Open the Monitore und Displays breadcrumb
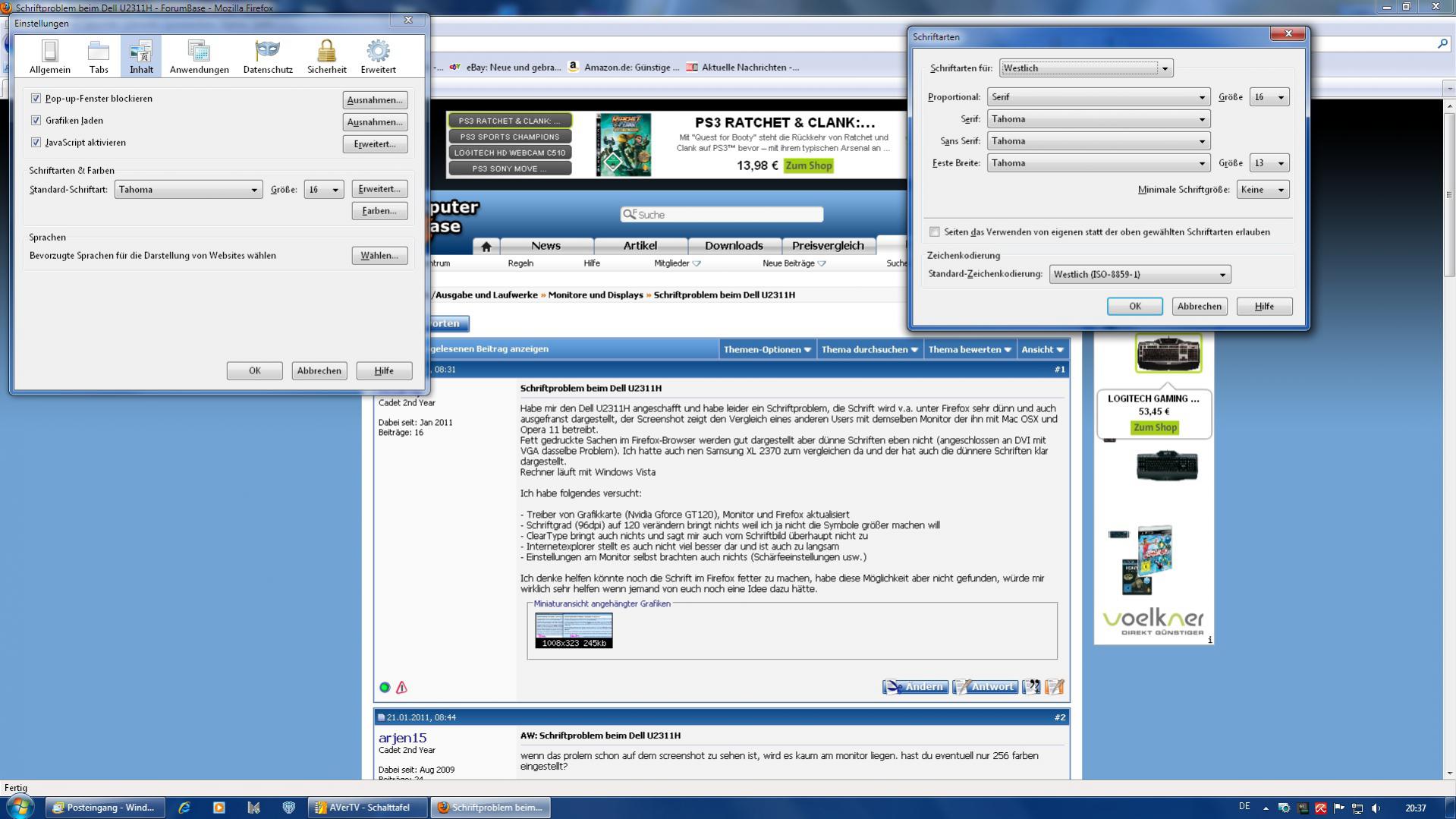Viewport: 1456px width, 819px height. [x=596, y=295]
